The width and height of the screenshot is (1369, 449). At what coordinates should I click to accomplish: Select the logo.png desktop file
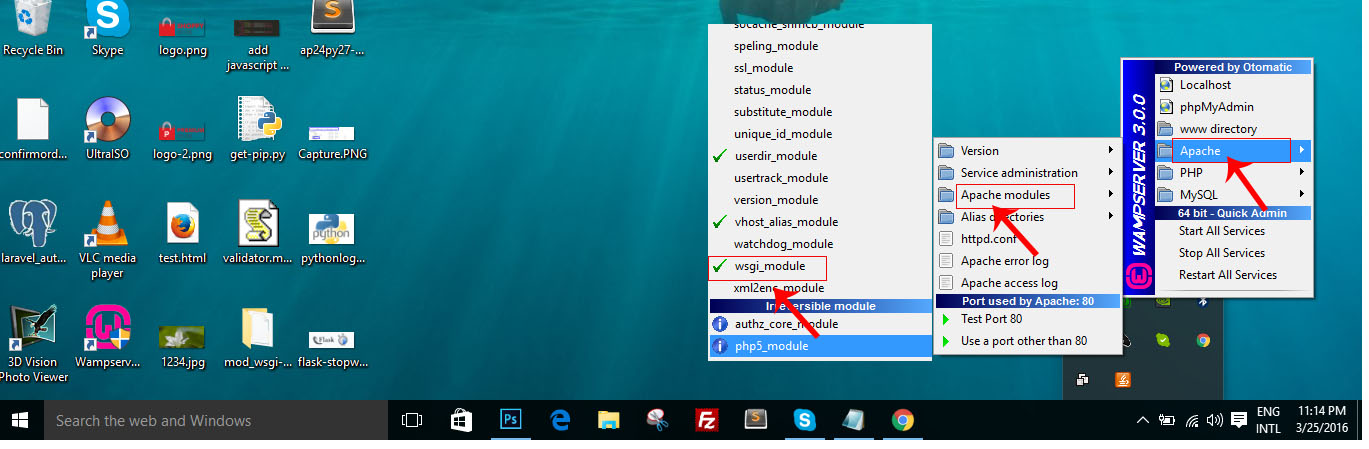[x=182, y=28]
